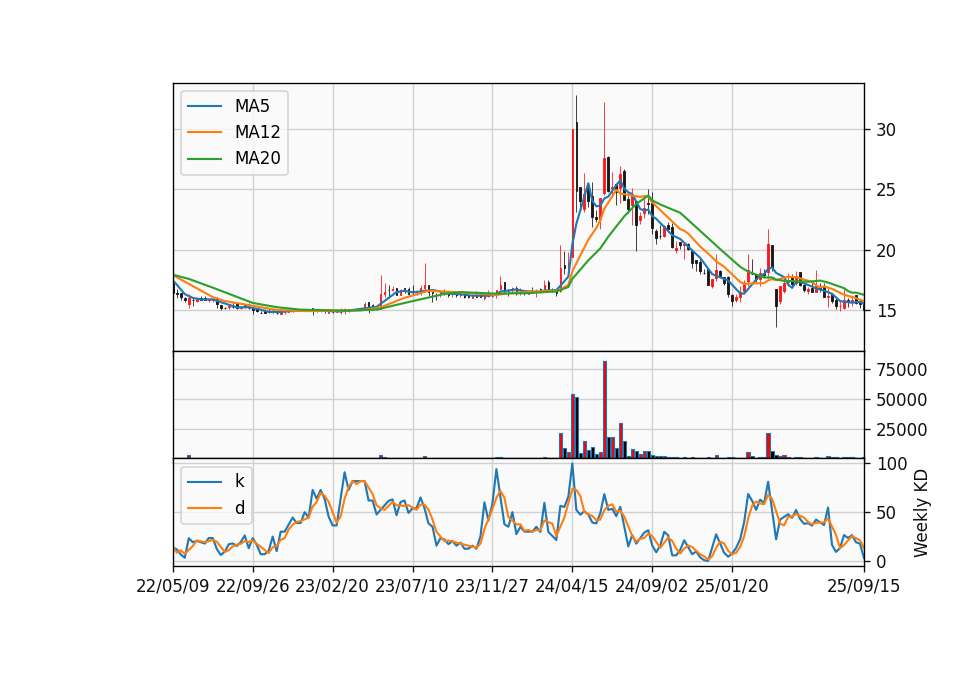This screenshot has width=960, height=690.
Task: Click the MA20 legend label
Action: pos(257,158)
